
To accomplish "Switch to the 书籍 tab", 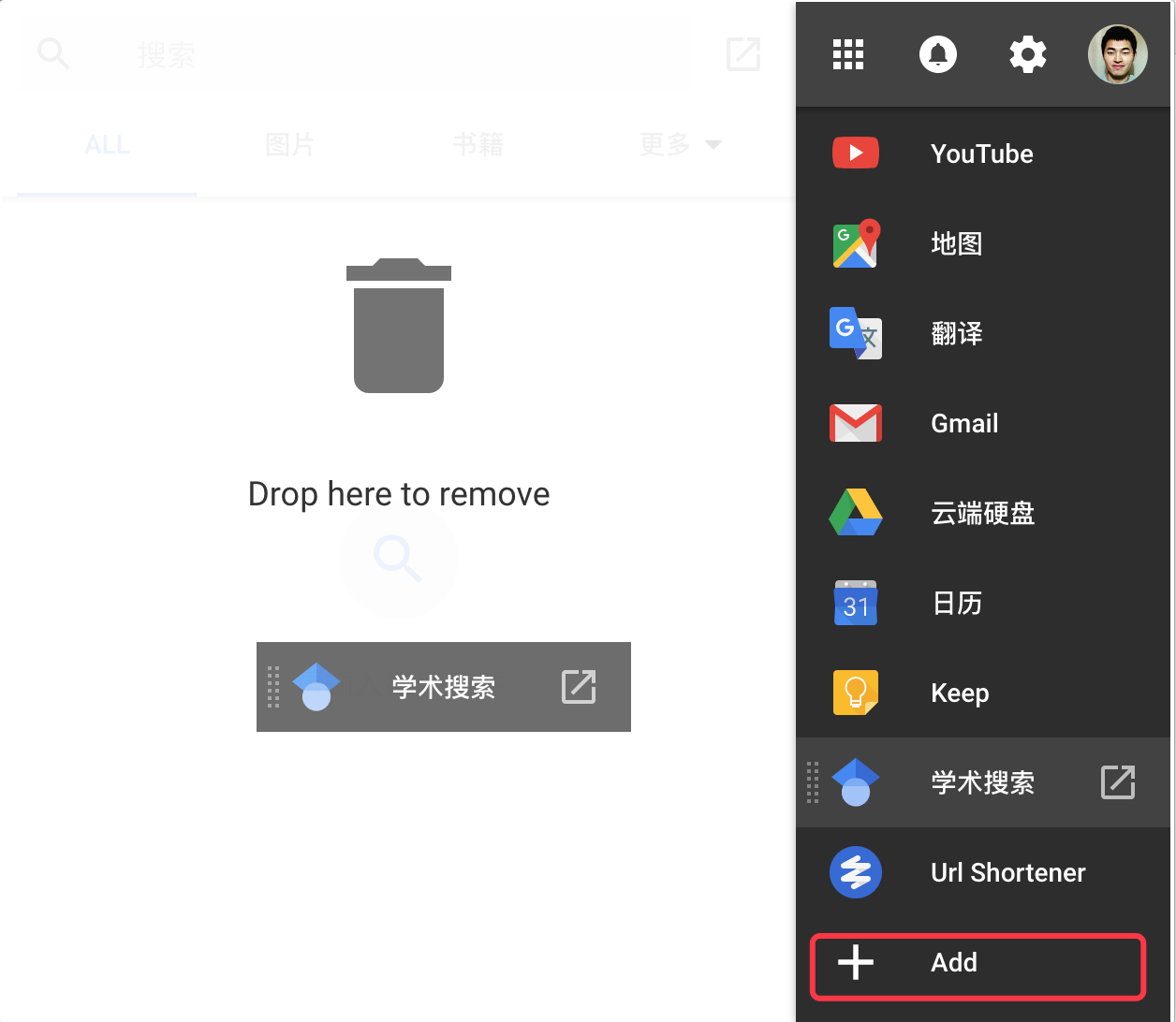I will click(478, 145).
